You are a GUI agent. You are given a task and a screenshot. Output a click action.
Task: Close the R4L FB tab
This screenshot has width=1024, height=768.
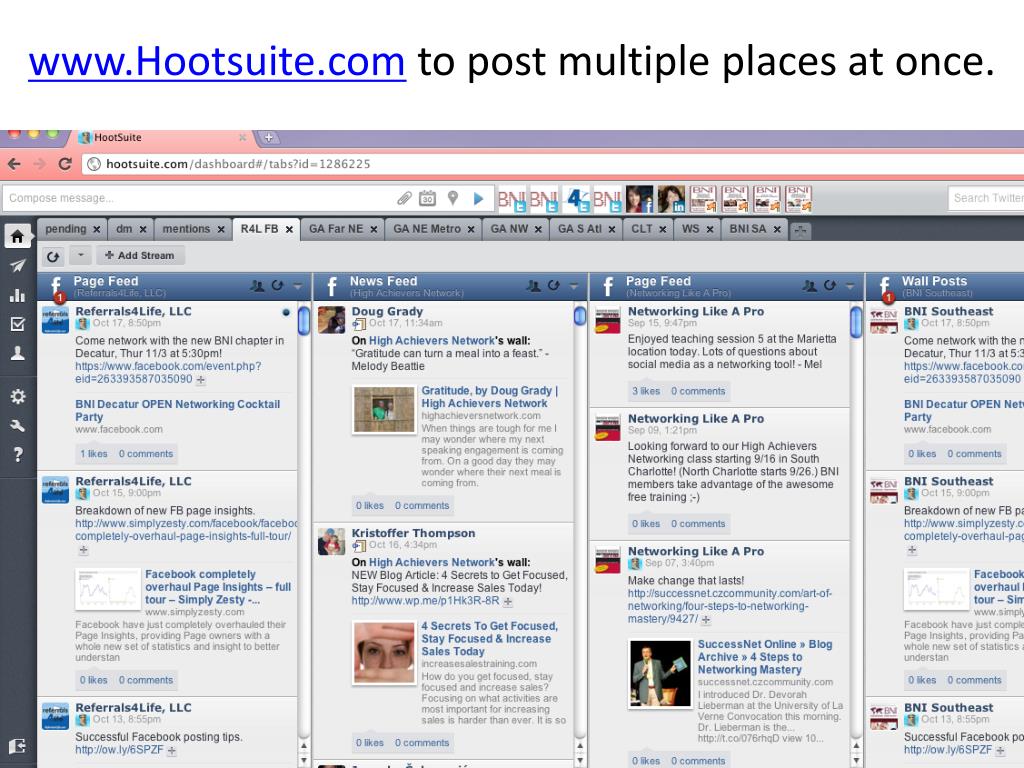click(x=289, y=229)
